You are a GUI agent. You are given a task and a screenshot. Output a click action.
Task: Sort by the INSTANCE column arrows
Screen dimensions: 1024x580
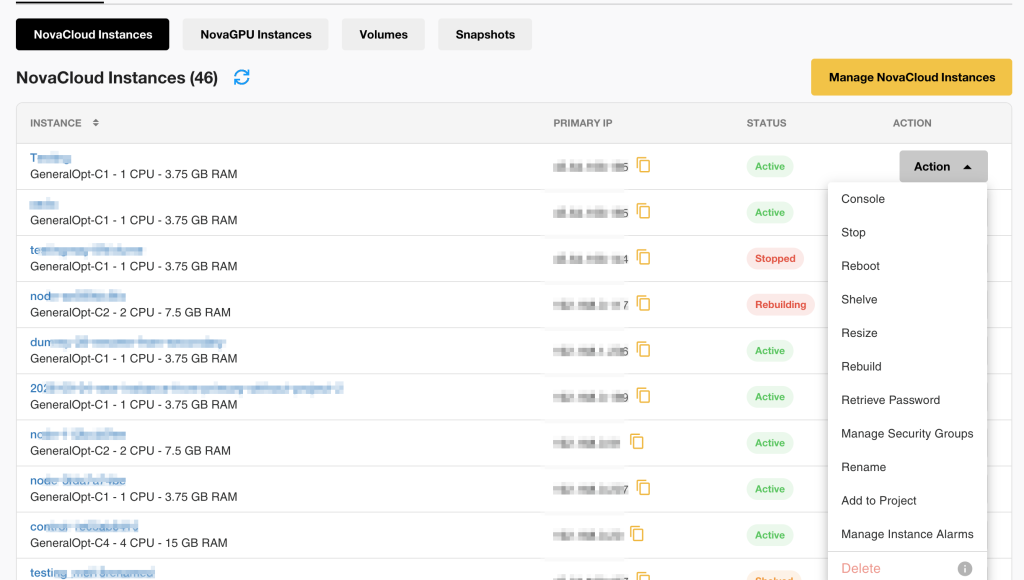(x=95, y=123)
